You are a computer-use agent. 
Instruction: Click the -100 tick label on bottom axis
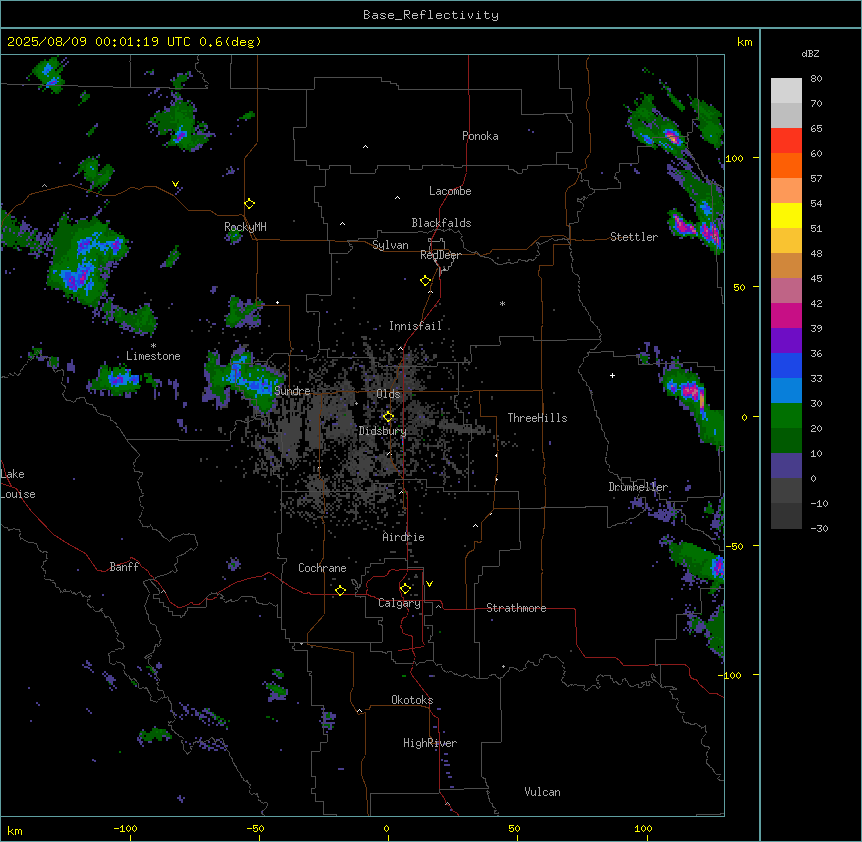pyautogui.click(x=125, y=828)
